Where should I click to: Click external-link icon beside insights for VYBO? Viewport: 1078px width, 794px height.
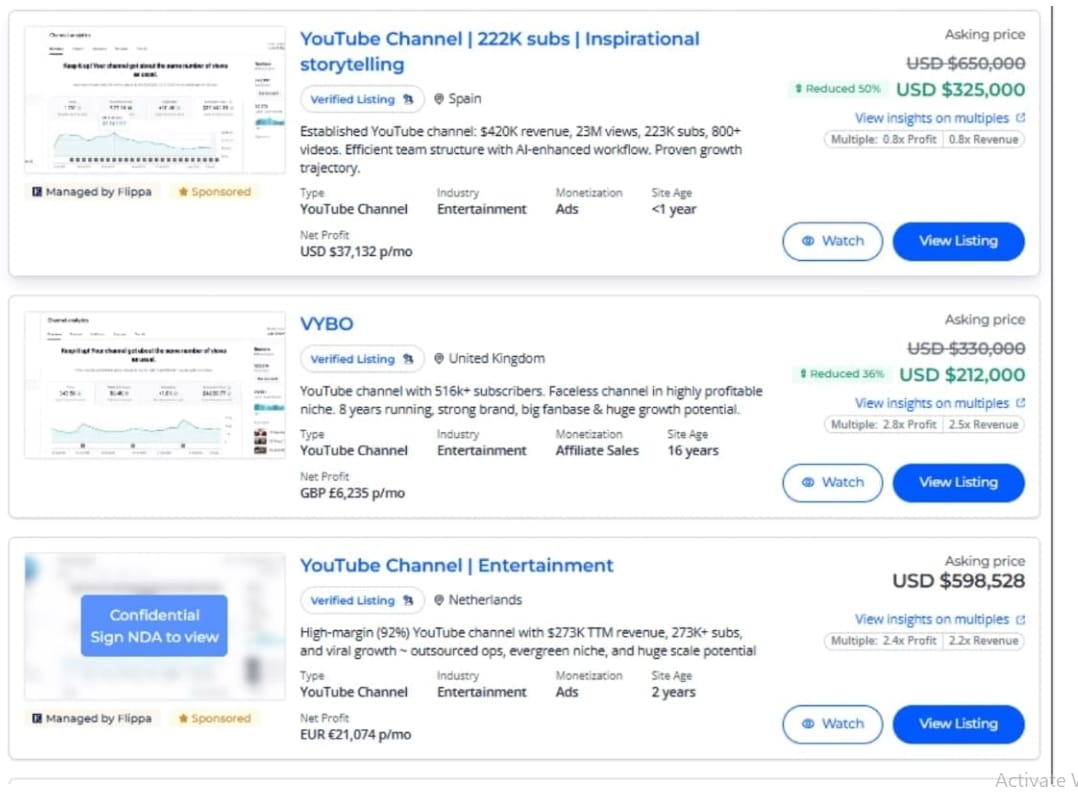(1020, 403)
